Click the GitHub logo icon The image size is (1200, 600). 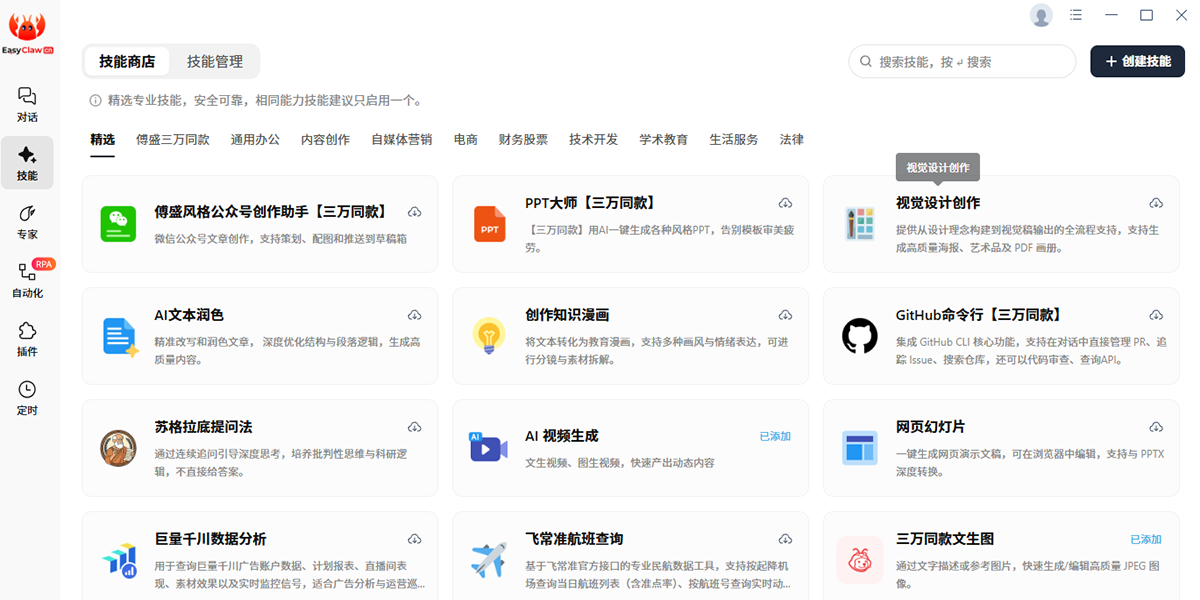click(x=860, y=336)
